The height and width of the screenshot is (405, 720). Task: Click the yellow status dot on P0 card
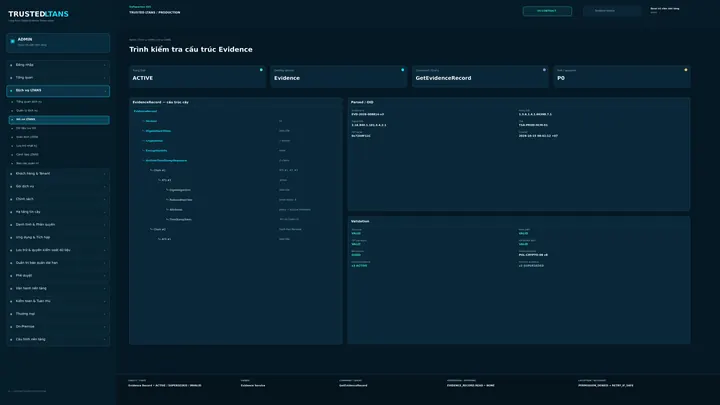pyautogui.click(x=686, y=70)
